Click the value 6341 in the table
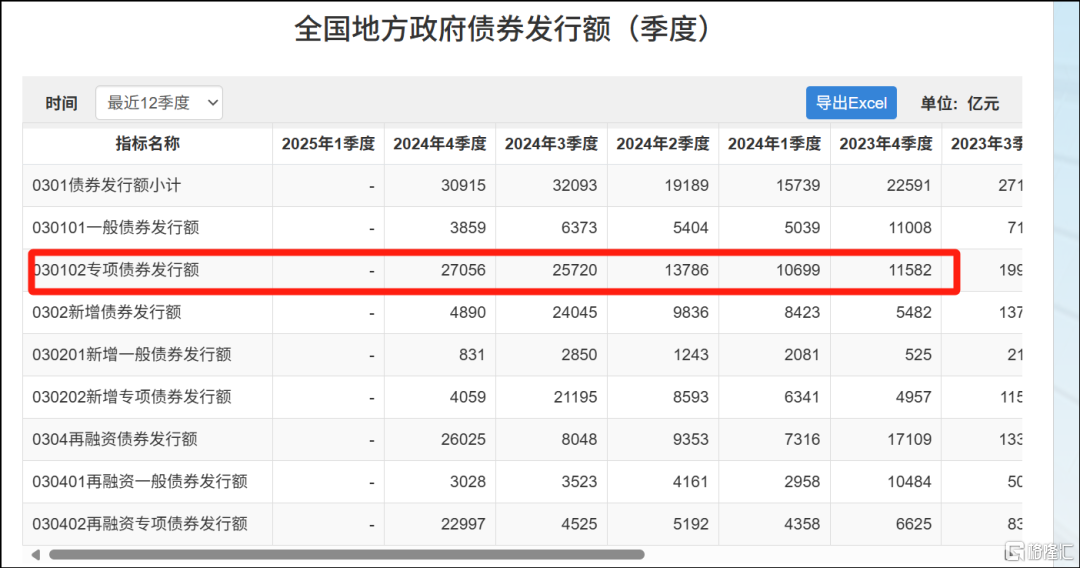This screenshot has width=1080, height=568. (802, 397)
